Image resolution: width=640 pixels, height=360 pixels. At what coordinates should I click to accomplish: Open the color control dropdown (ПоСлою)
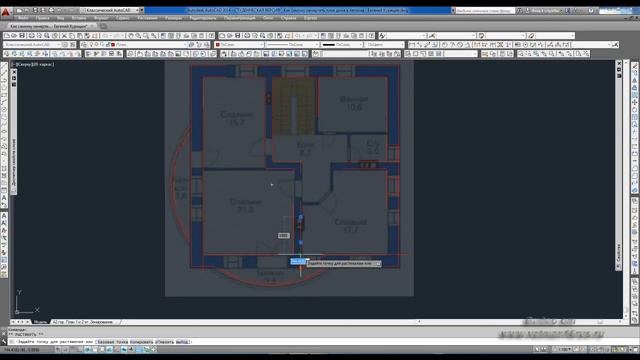[240, 44]
